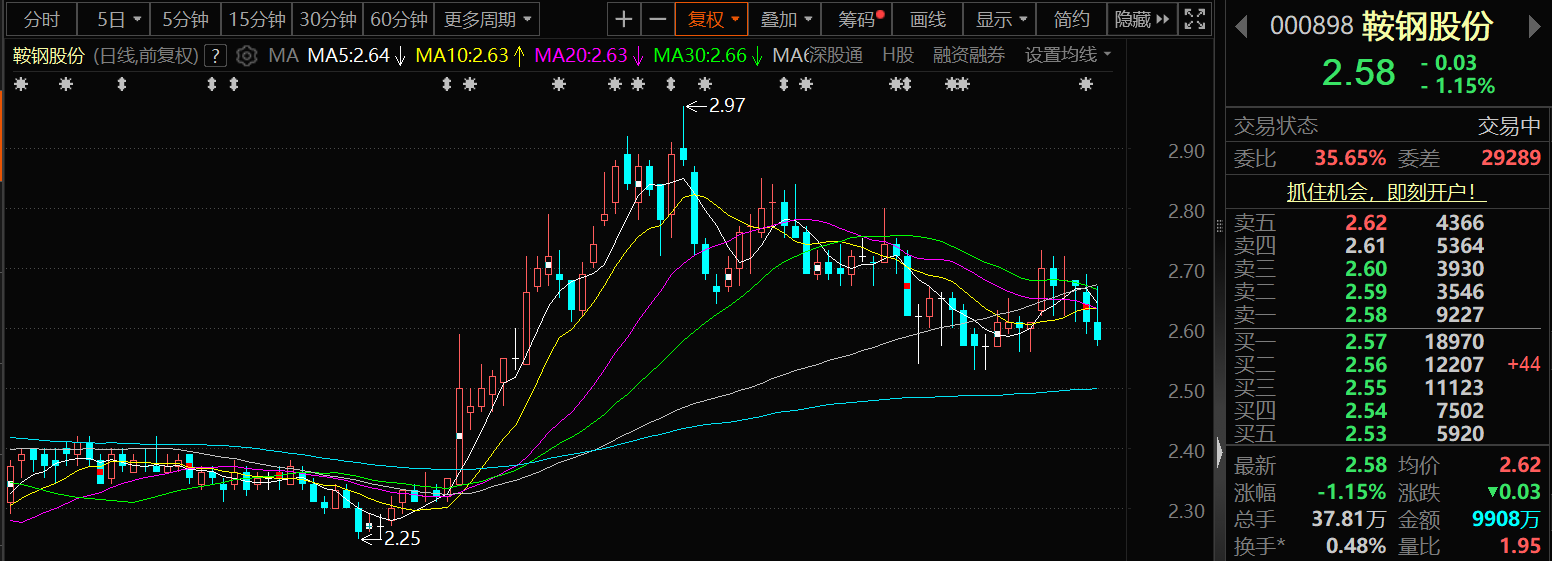Toggle the 筹码 chip distribution view
The image size is (1552, 561).
click(x=862, y=19)
